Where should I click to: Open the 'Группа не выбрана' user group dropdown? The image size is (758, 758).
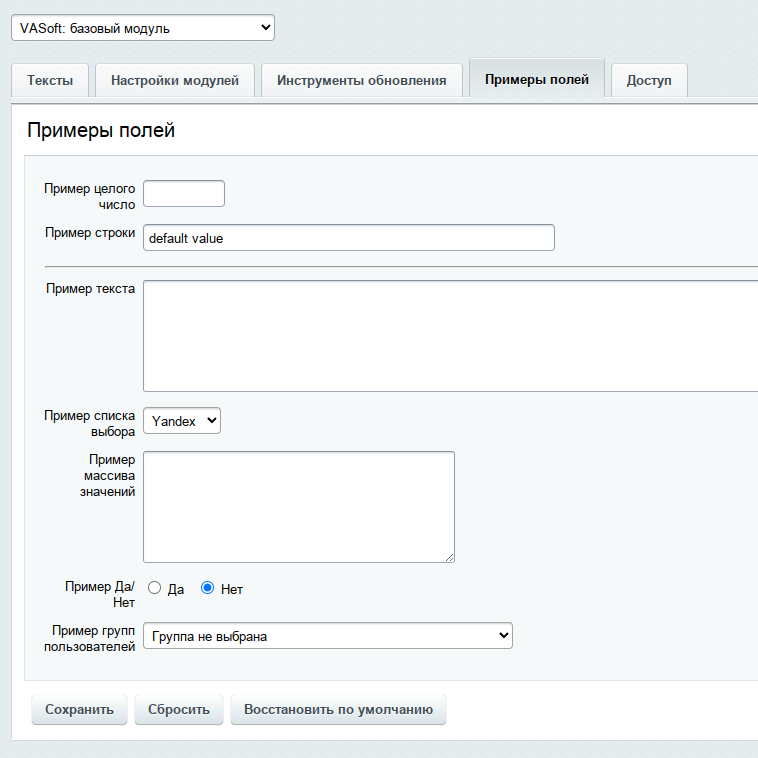(328, 636)
